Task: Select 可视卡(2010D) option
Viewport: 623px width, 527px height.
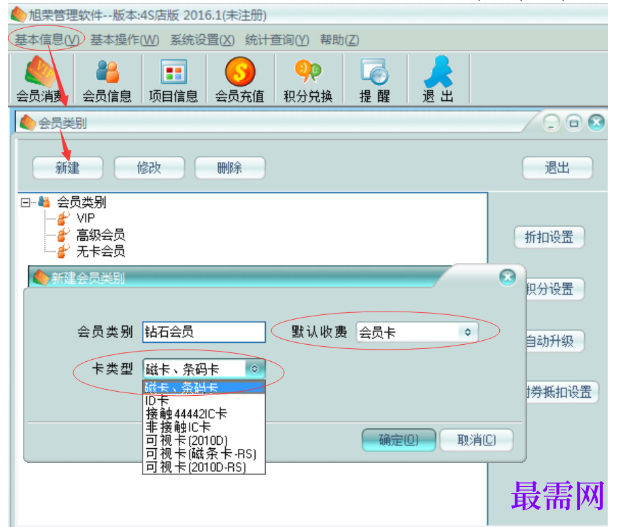Action: pyautogui.click(x=204, y=440)
